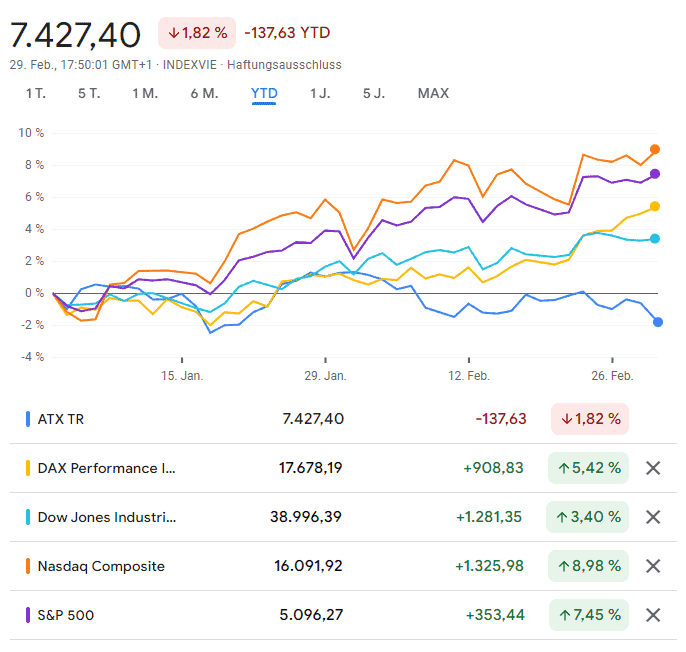Click the 26. Feb. axis label
The height and width of the screenshot is (652, 686).
(612, 376)
